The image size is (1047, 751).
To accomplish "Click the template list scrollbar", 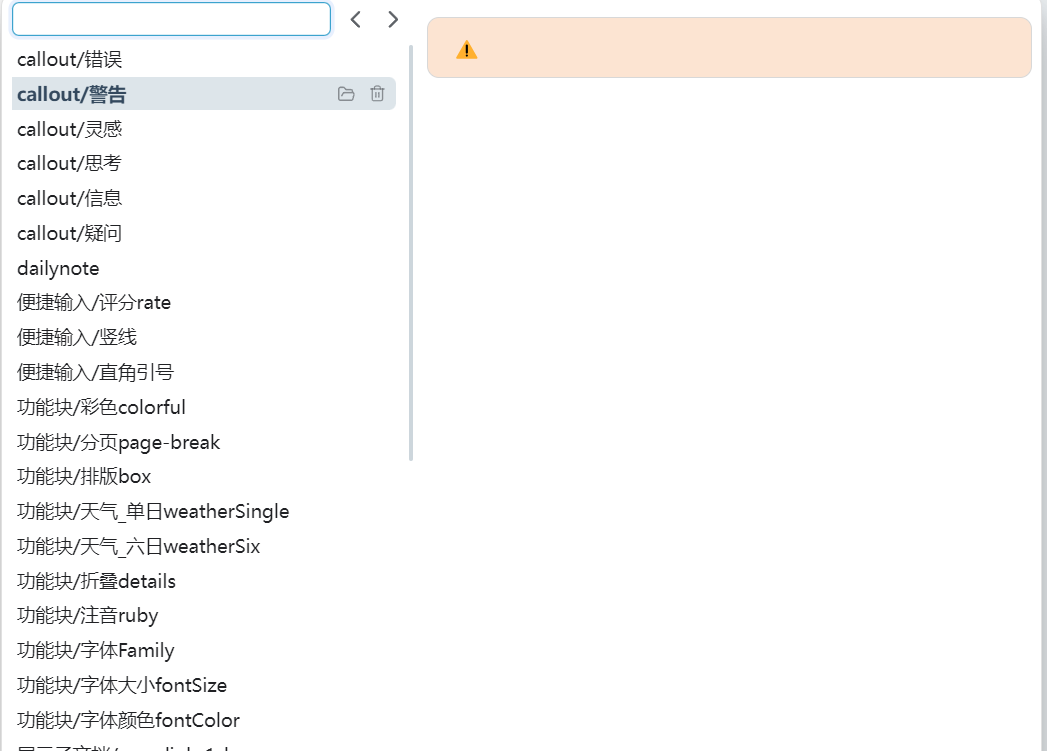I will click(x=411, y=250).
